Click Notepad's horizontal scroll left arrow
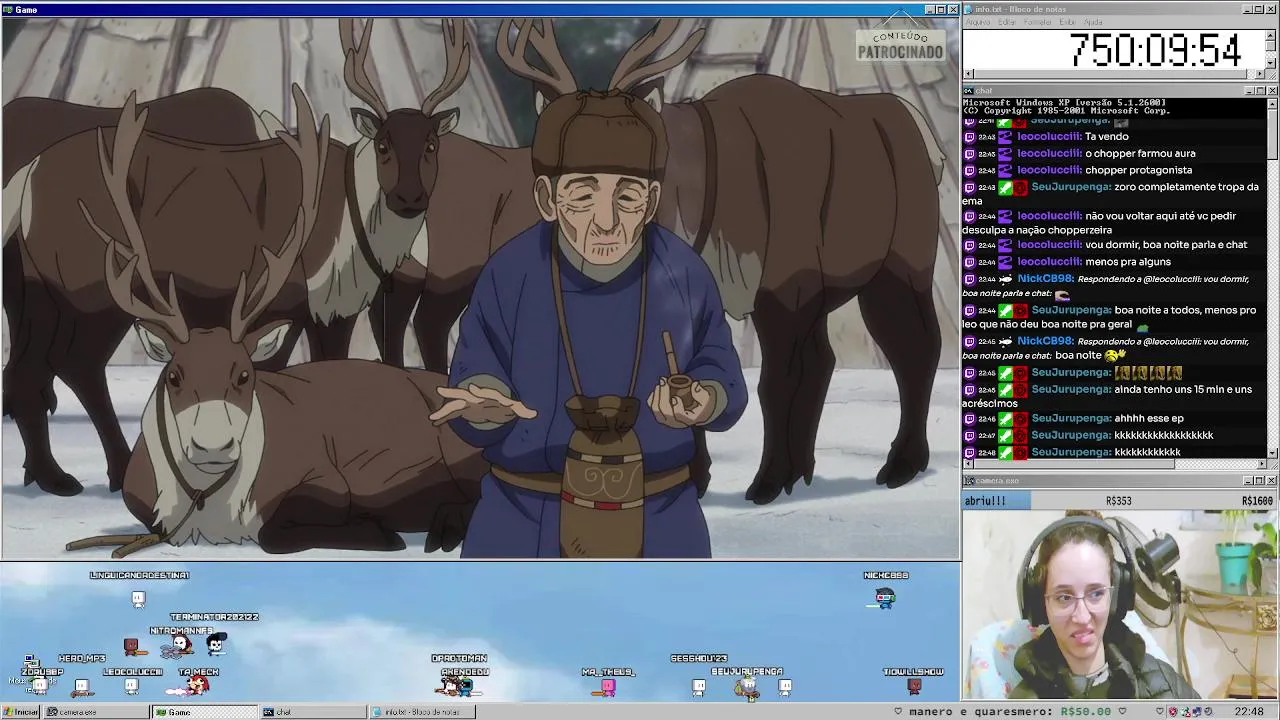This screenshot has height=720, width=1280. (968, 74)
